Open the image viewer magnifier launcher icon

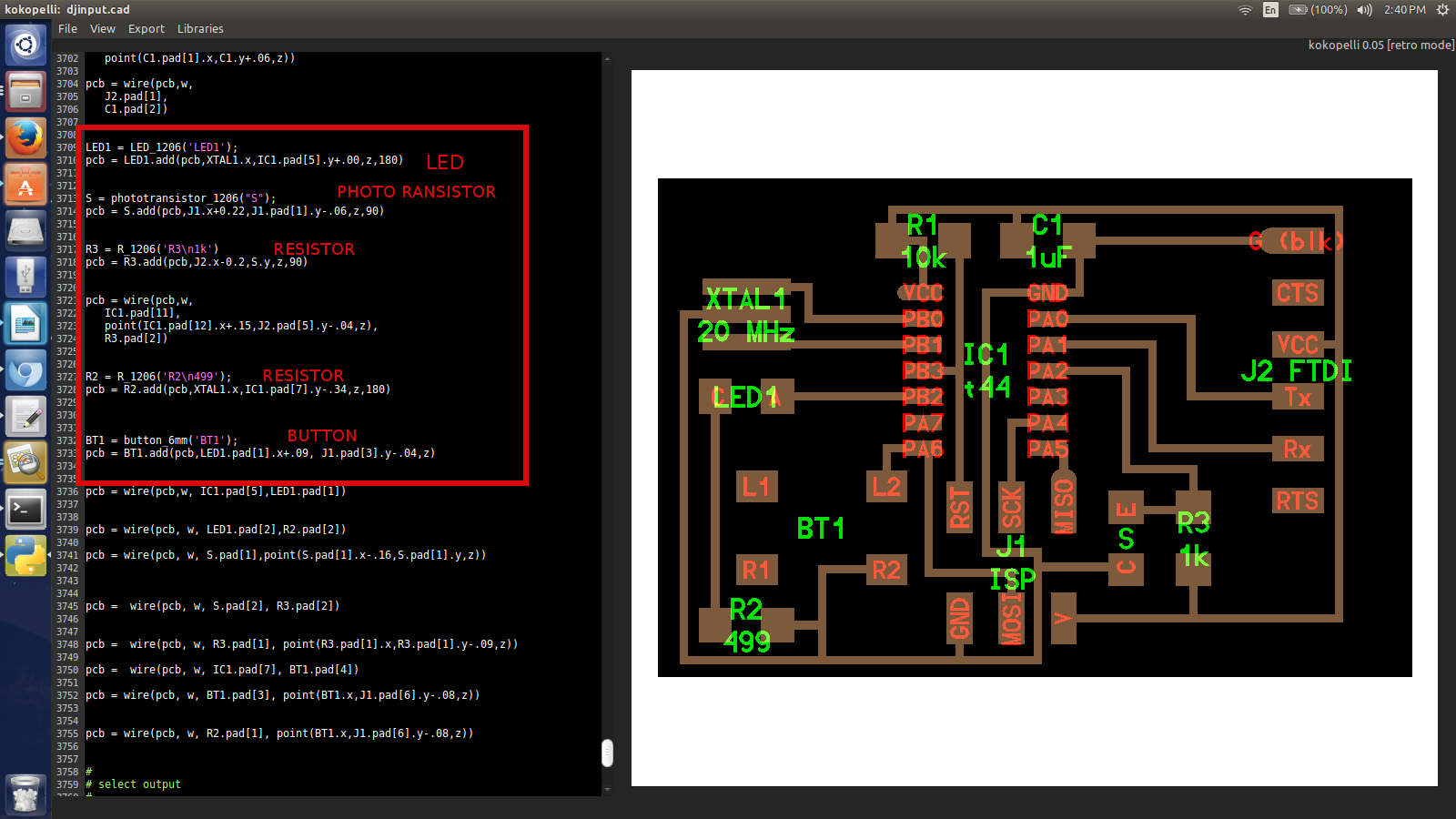pos(25,462)
